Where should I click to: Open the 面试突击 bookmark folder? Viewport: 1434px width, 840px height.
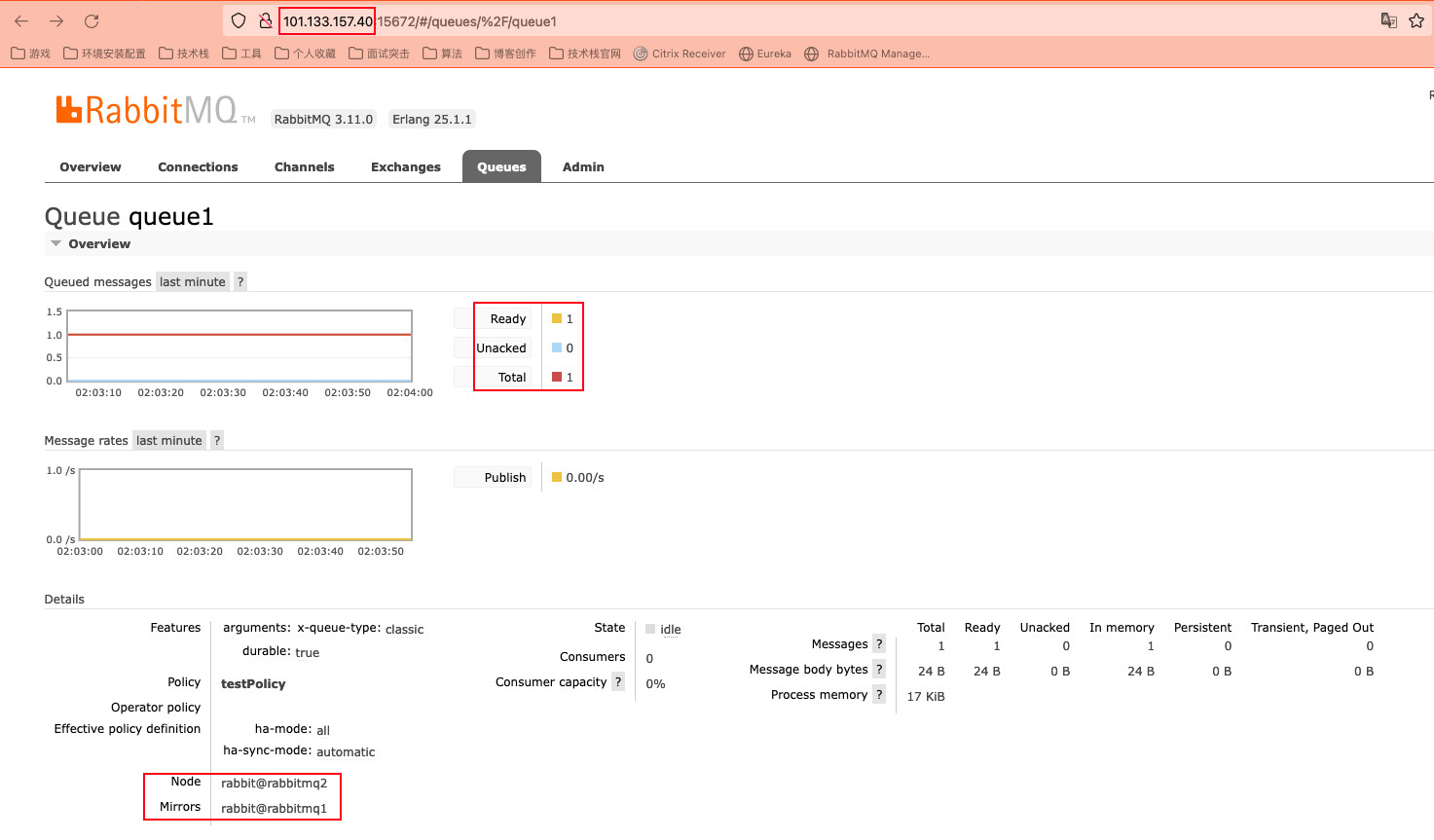point(380,54)
